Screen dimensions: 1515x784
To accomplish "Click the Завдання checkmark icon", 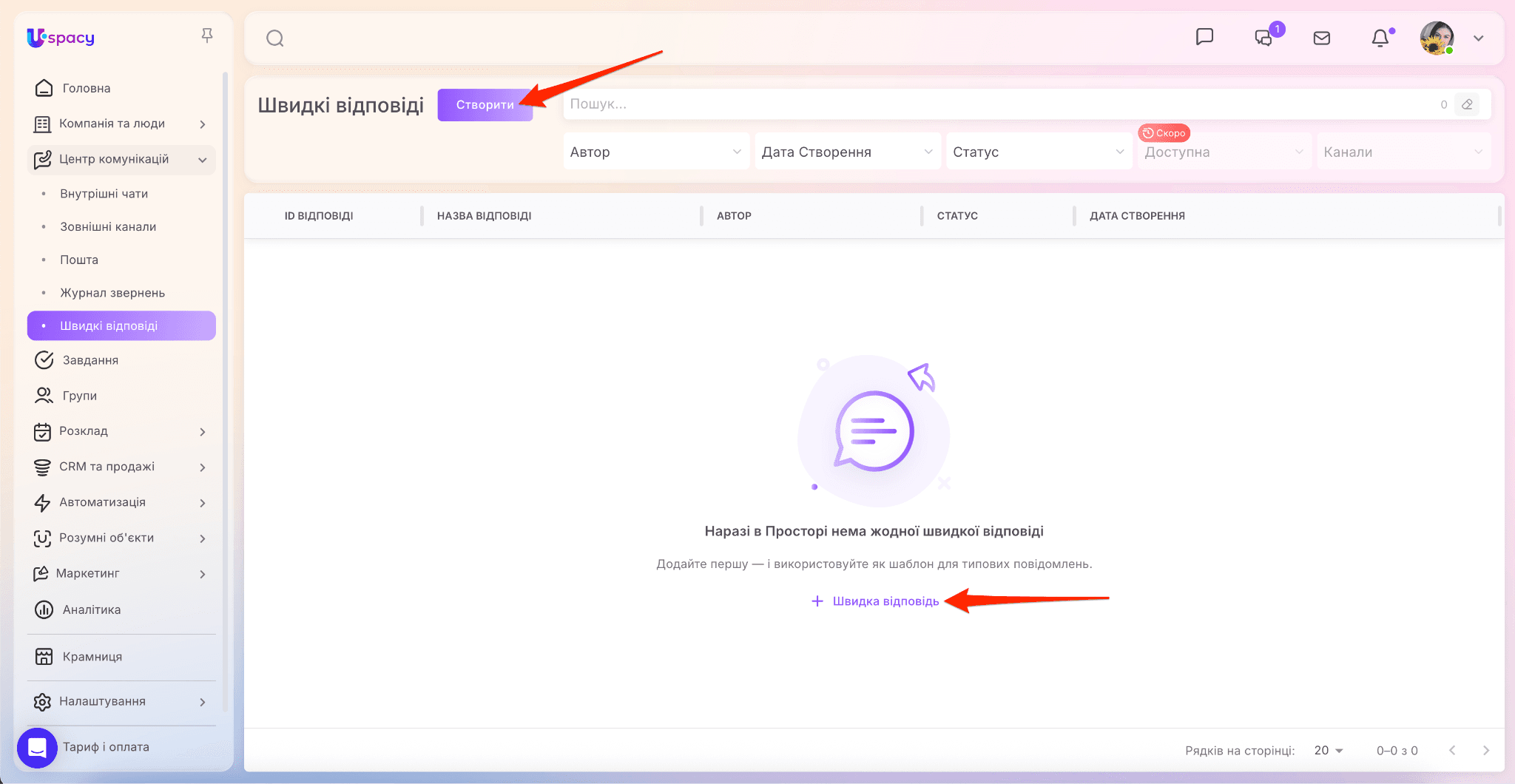I will coord(44,360).
